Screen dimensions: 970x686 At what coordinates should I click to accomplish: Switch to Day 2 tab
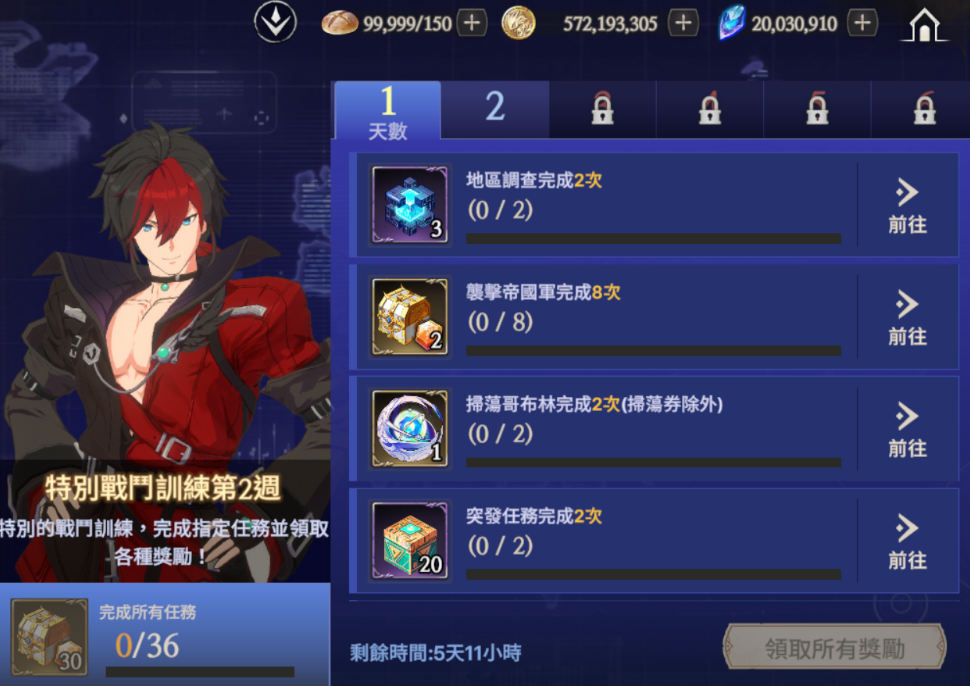pyautogui.click(x=495, y=109)
